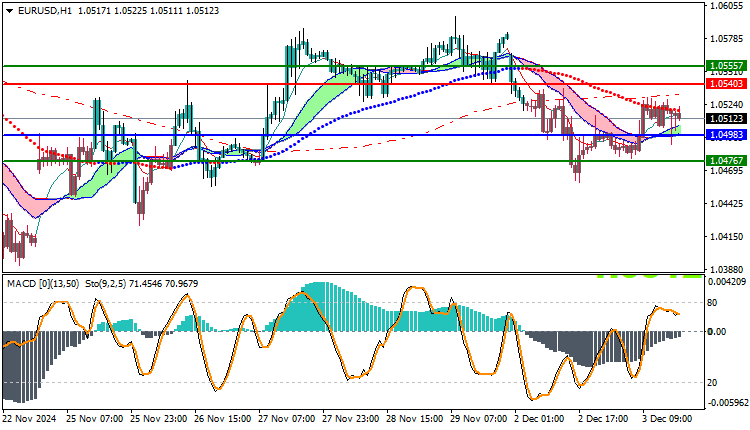Open the chart dropdown arrow beside EURUSD,H1
The image size is (750, 430).
[9, 11]
